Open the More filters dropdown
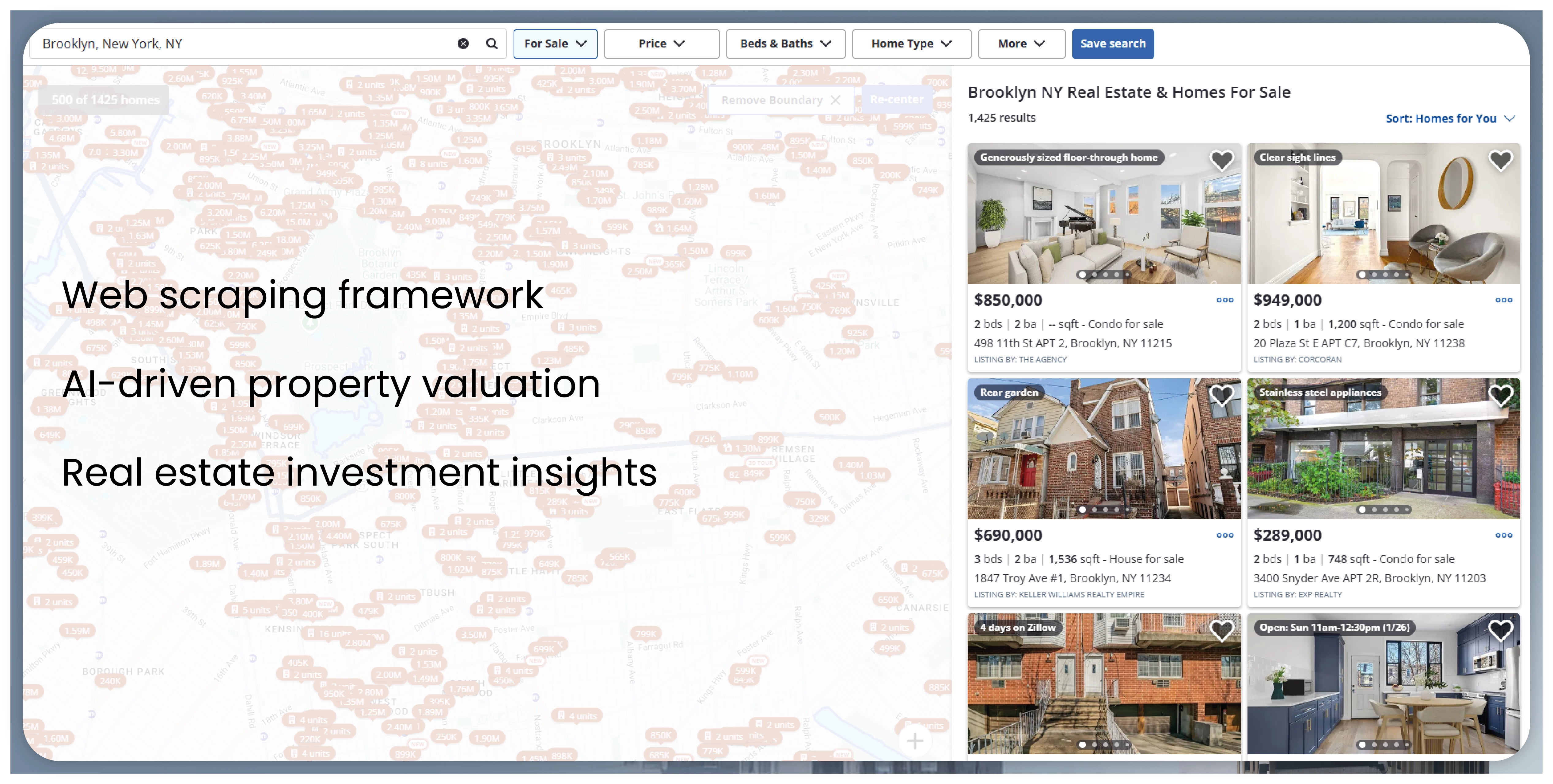1553x784 pixels. coord(1021,44)
